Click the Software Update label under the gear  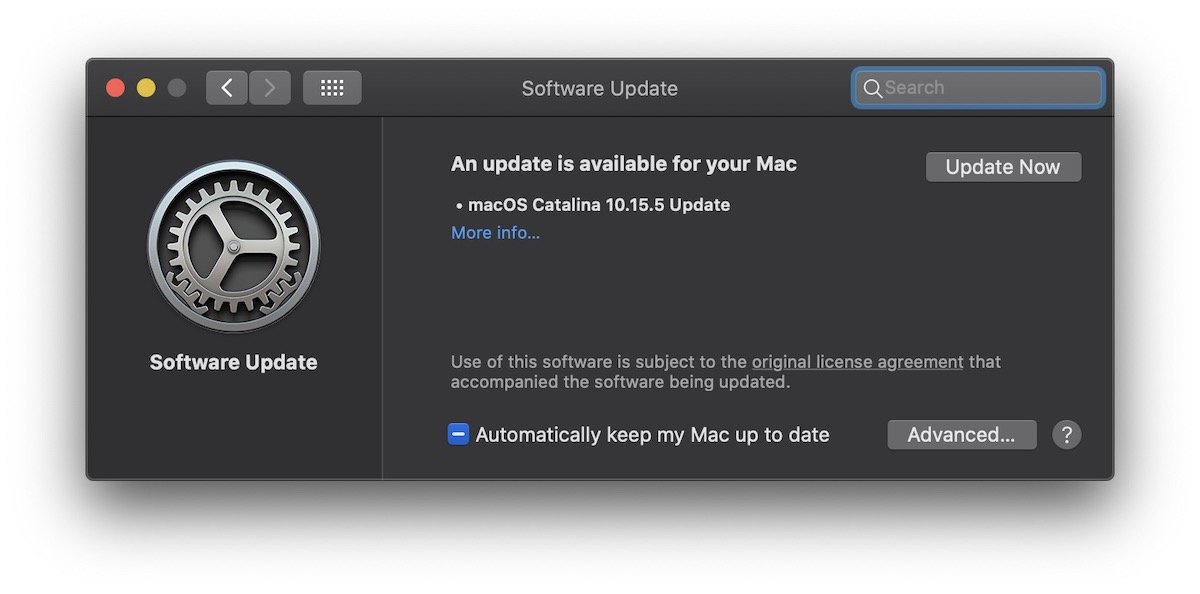(234, 362)
